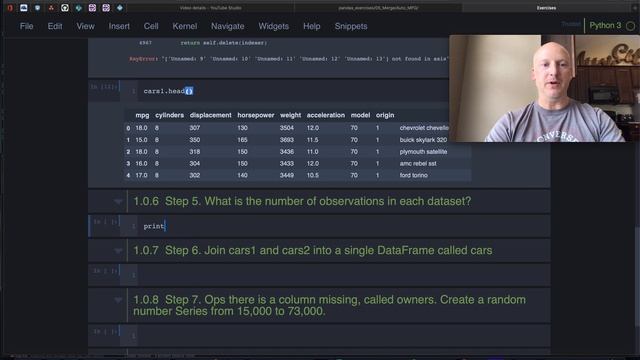Image resolution: width=640 pixels, height=360 pixels.
Task: Open the Help menu
Action: pyautogui.click(x=311, y=26)
